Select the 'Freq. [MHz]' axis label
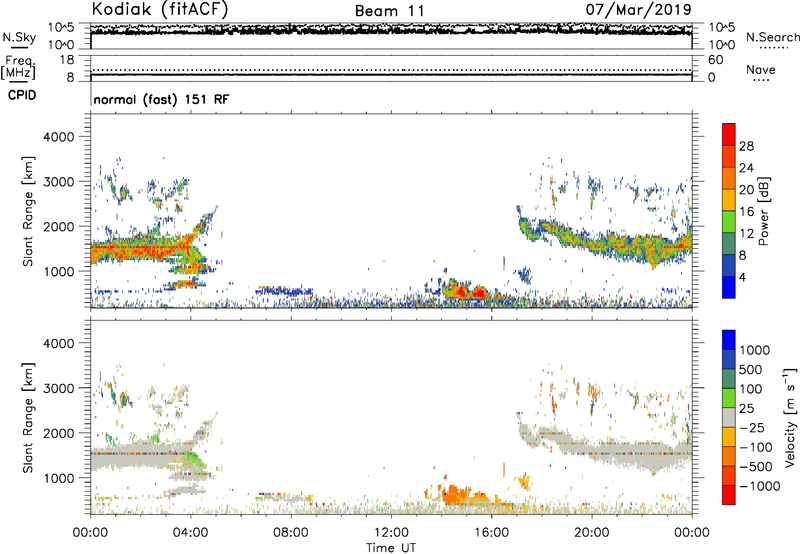This screenshot has height=554, width=800. [18, 67]
